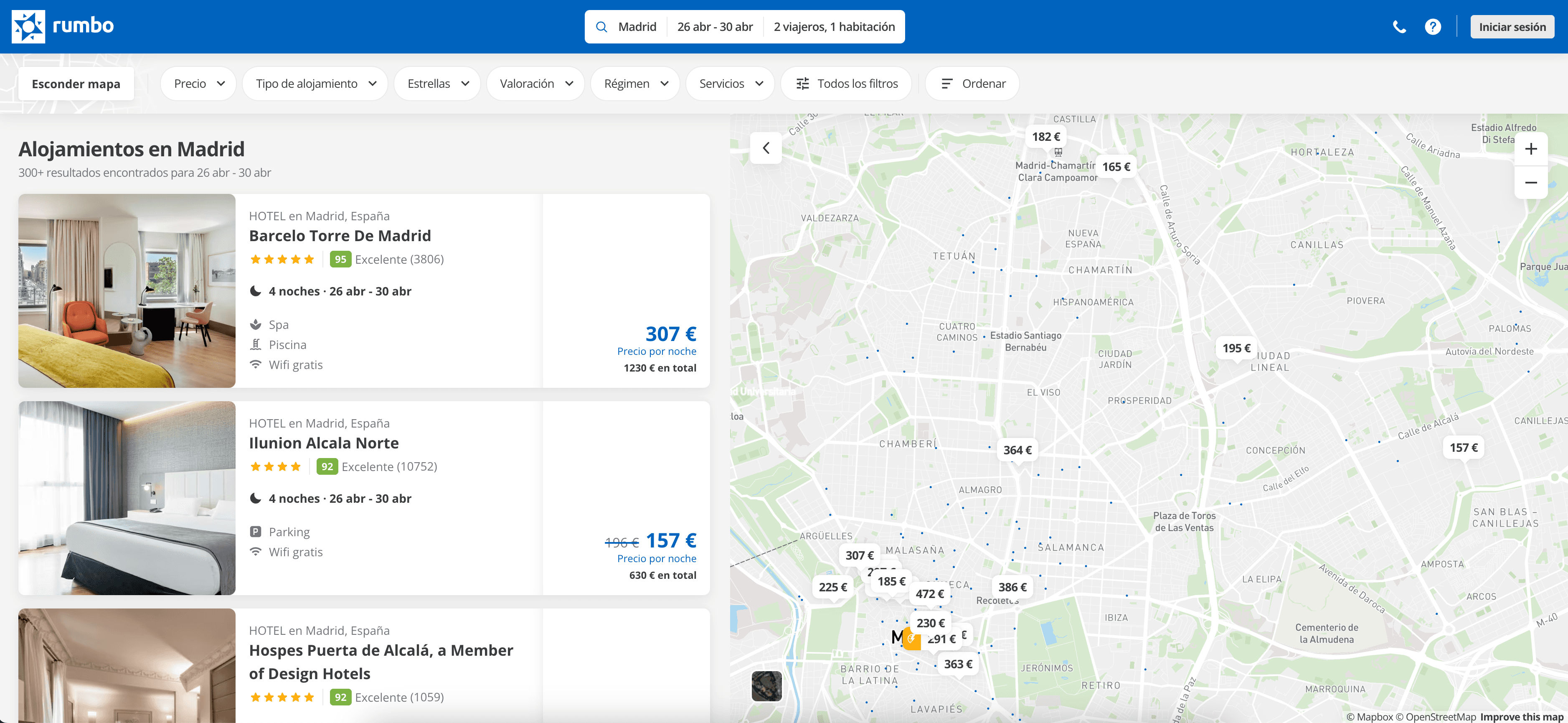Edit dates 26 abr - 30 abr

click(x=715, y=27)
